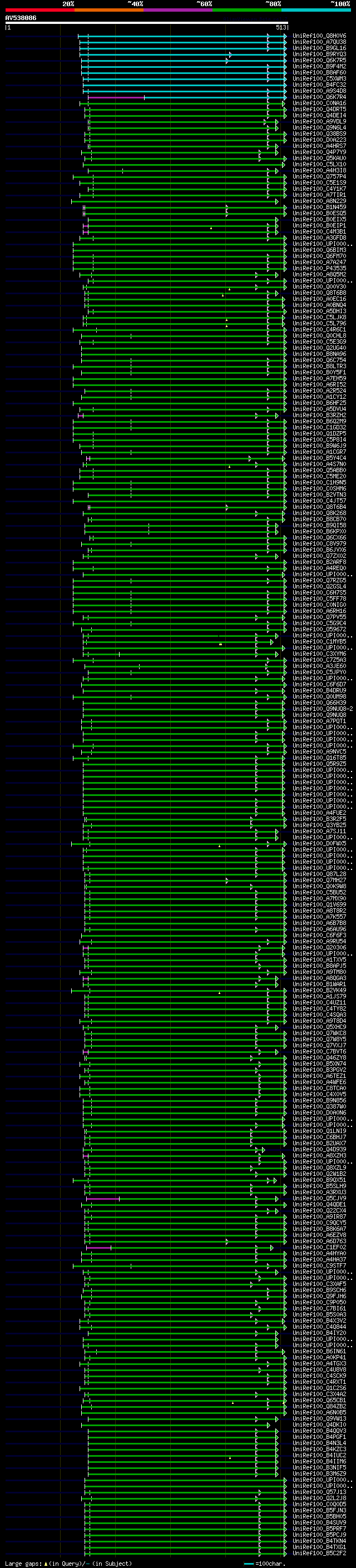
Task: Click the cyan alignment bar of Q8H0V6
Action: tap(182, 36)
